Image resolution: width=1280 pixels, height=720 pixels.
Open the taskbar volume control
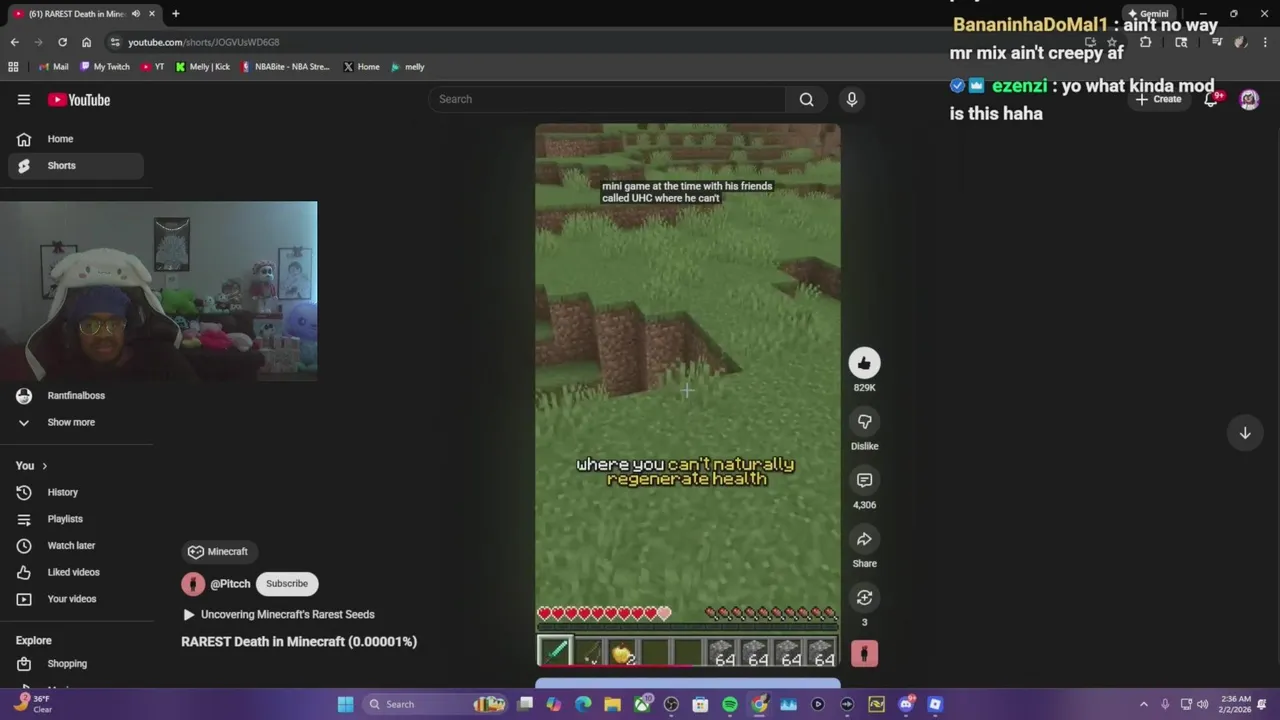click(x=1202, y=704)
